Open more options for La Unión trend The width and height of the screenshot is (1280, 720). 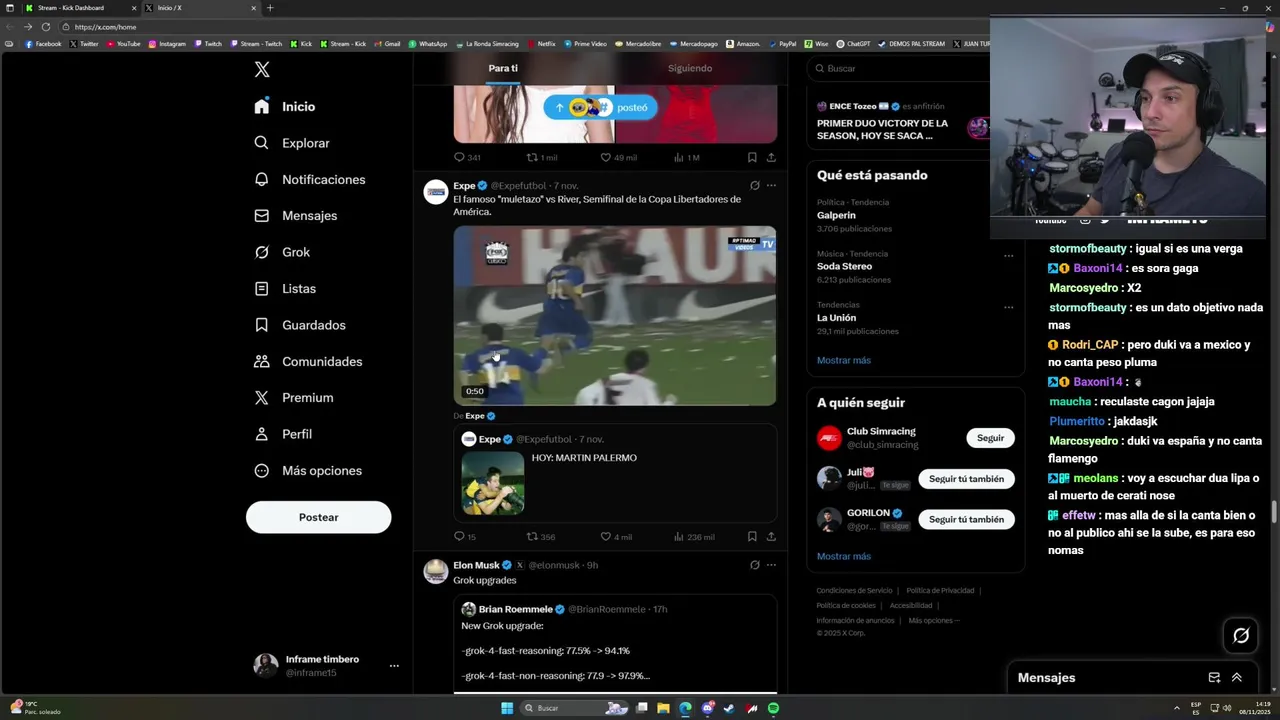tap(1008, 307)
